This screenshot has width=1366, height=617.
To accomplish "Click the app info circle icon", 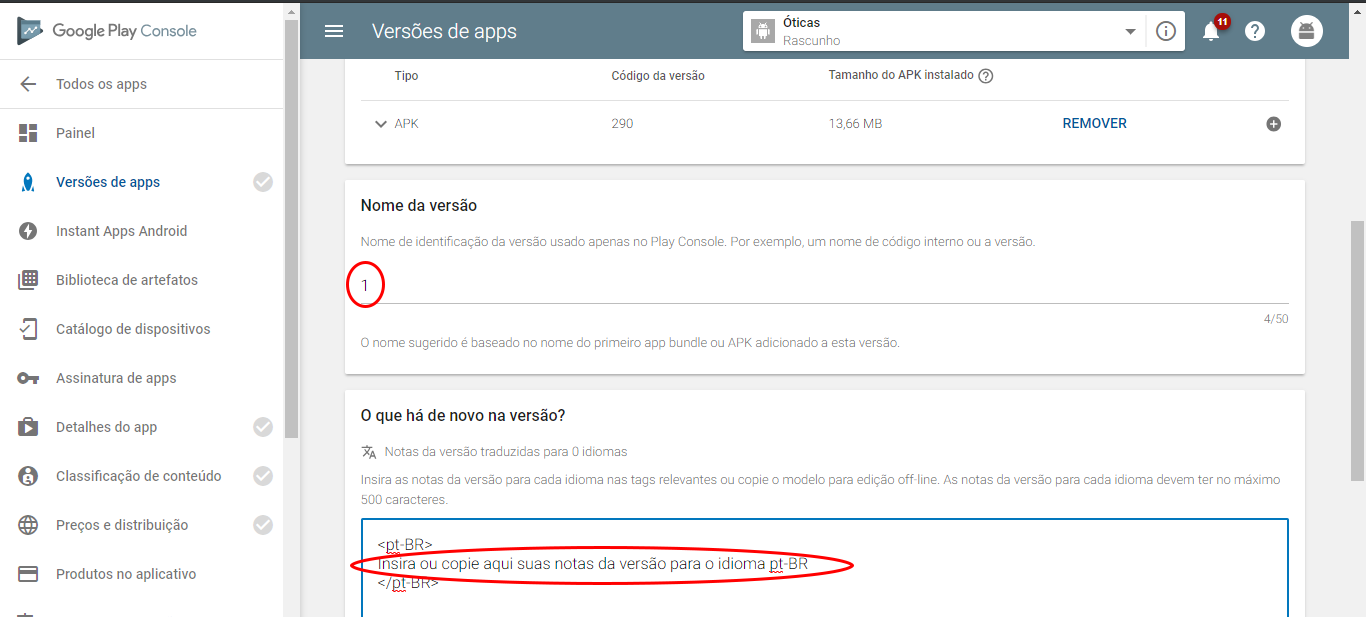I will pos(1165,31).
